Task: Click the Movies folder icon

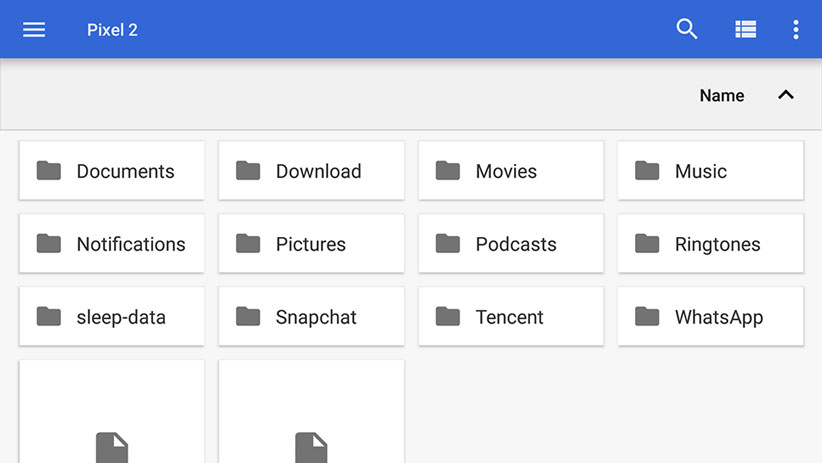Action: pyautogui.click(x=448, y=171)
